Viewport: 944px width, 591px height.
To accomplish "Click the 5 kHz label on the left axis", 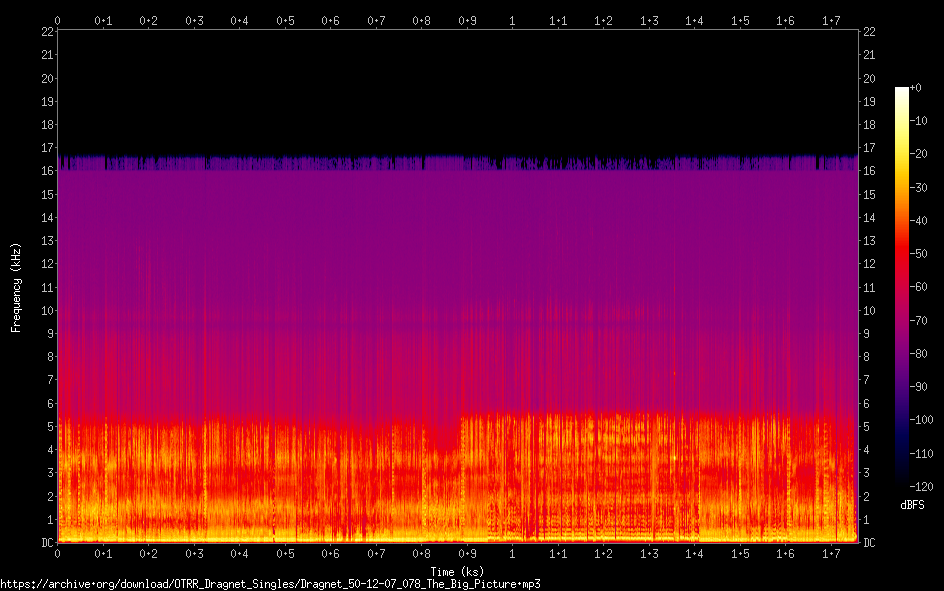I will [x=49, y=427].
